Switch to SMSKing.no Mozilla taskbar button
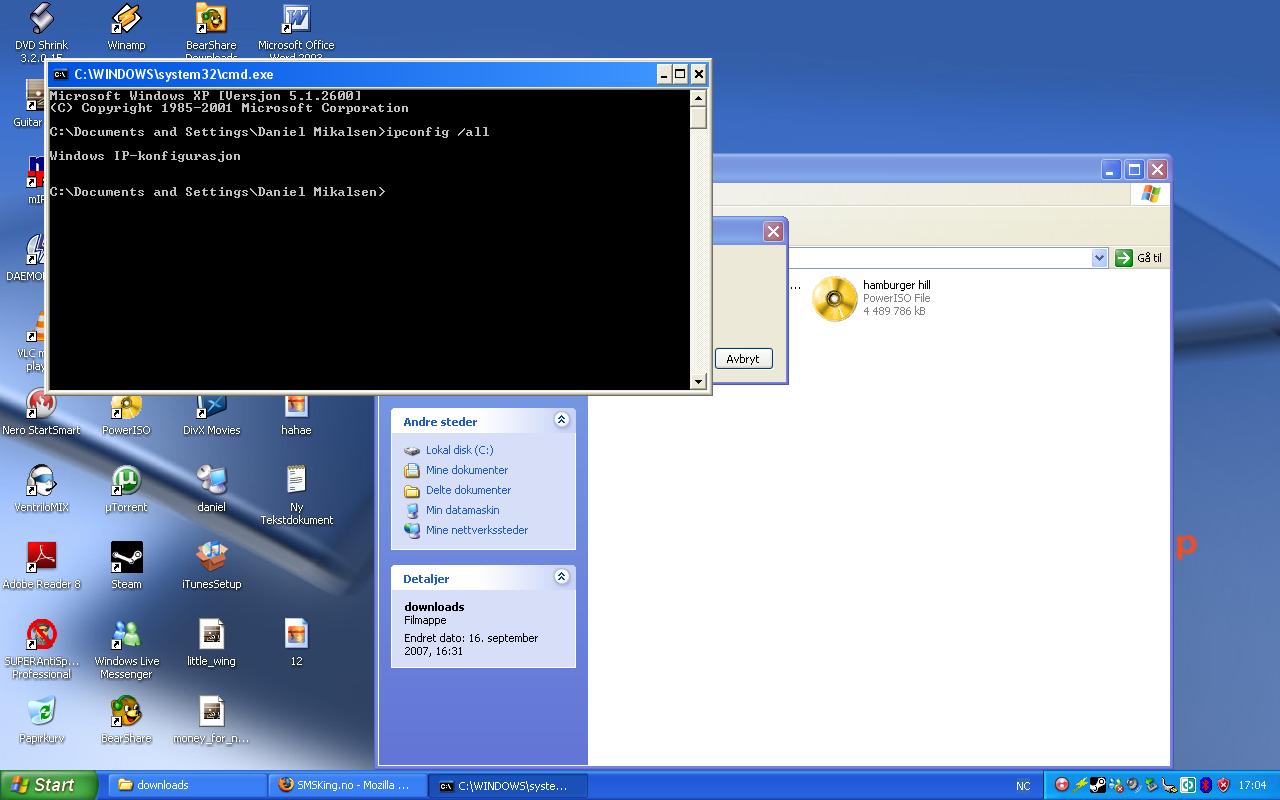1280x800 pixels. (x=348, y=786)
